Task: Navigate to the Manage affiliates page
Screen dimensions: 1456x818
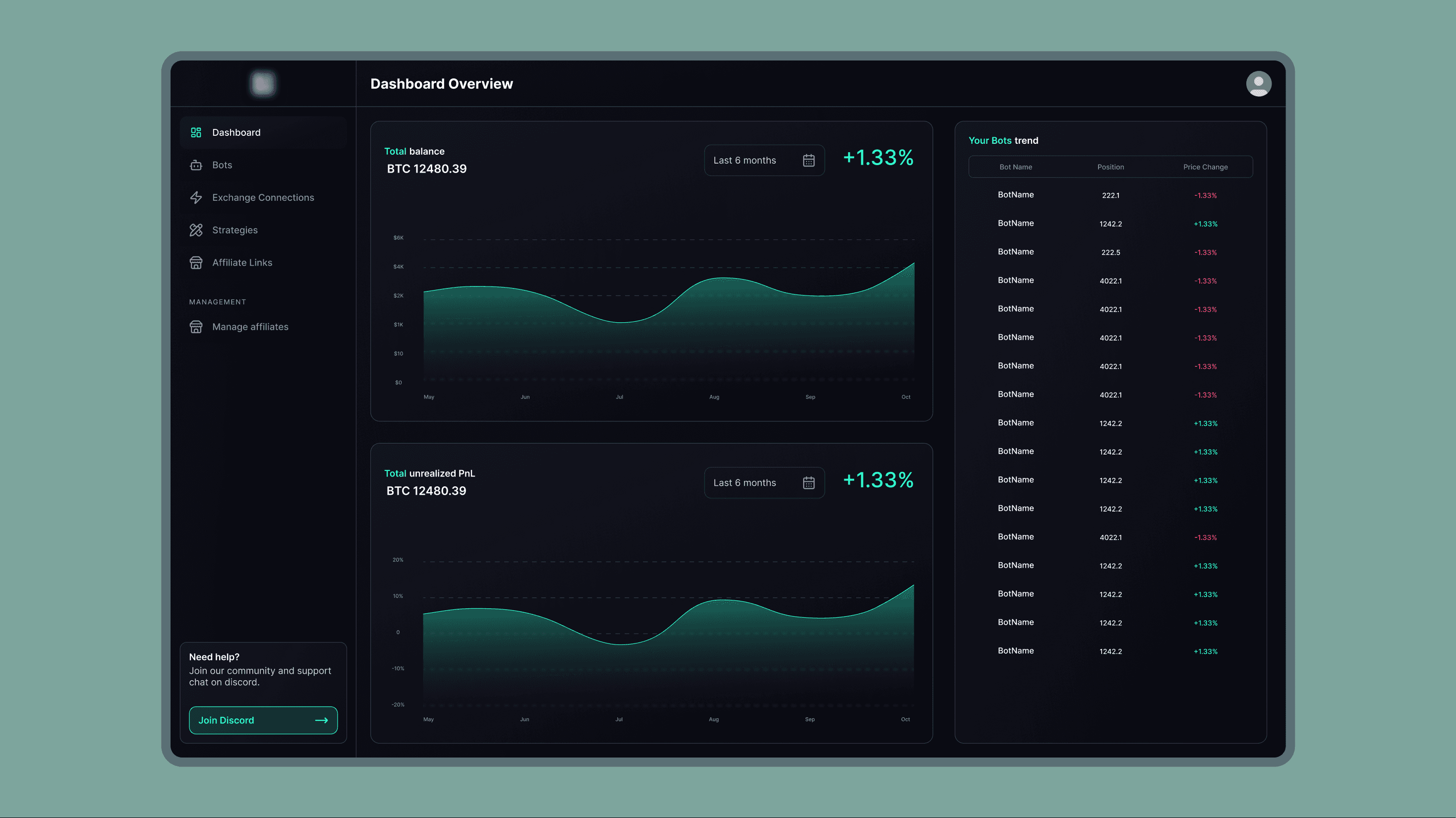Action: pyautogui.click(x=250, y=327)
